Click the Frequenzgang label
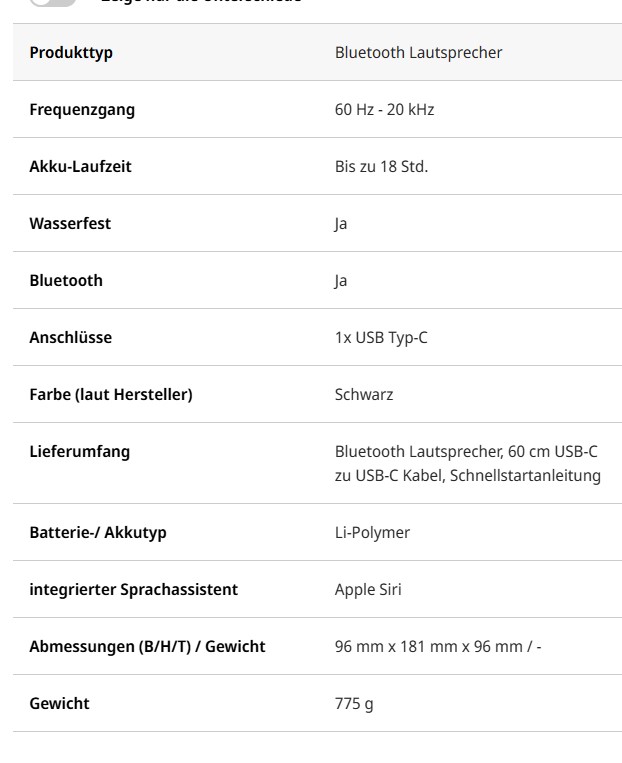 click(x=82, y=110)
